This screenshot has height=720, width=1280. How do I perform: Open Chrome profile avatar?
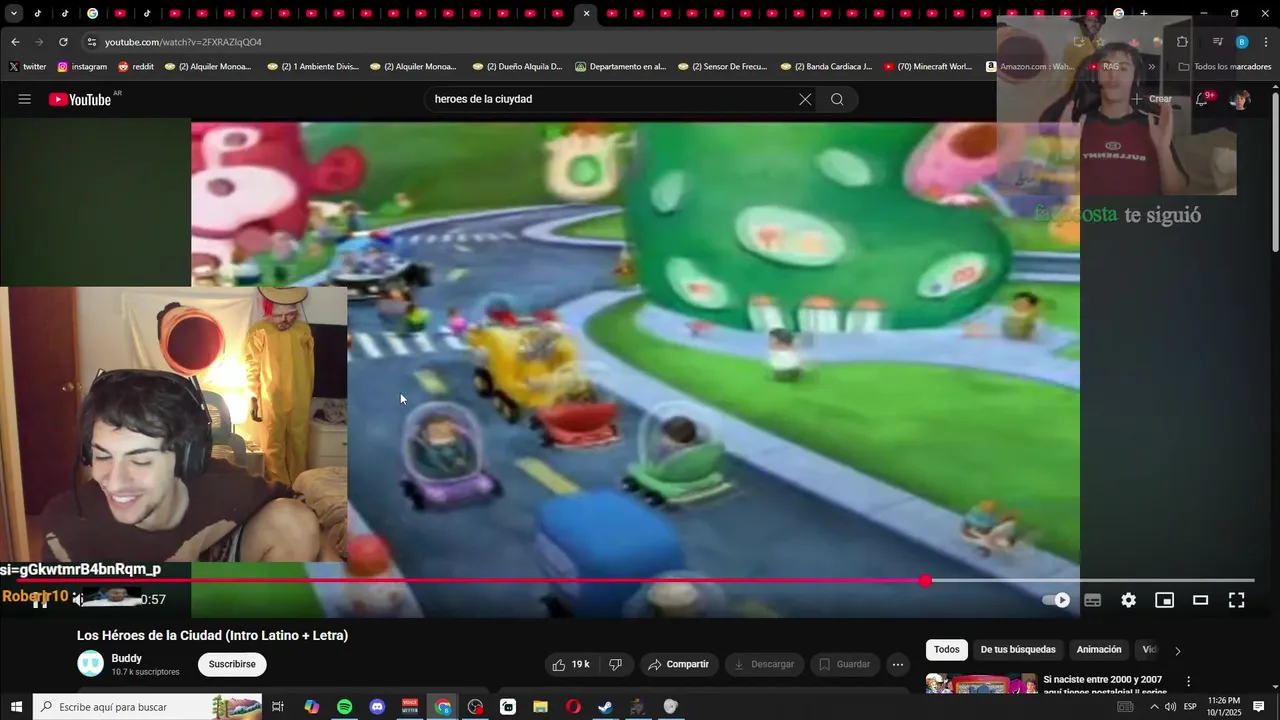tap(1241, 42)
